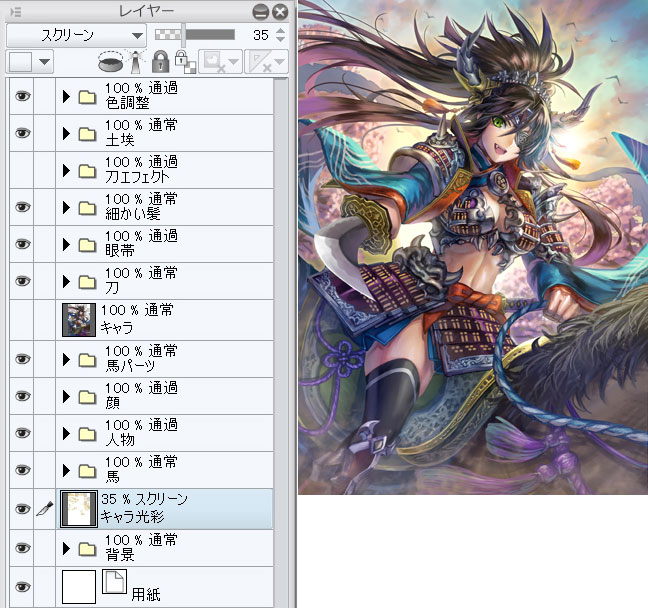Click the layer list vertical scrollbar
The image size is (648, 608).
pyautogui.click(x=281, y=341)
